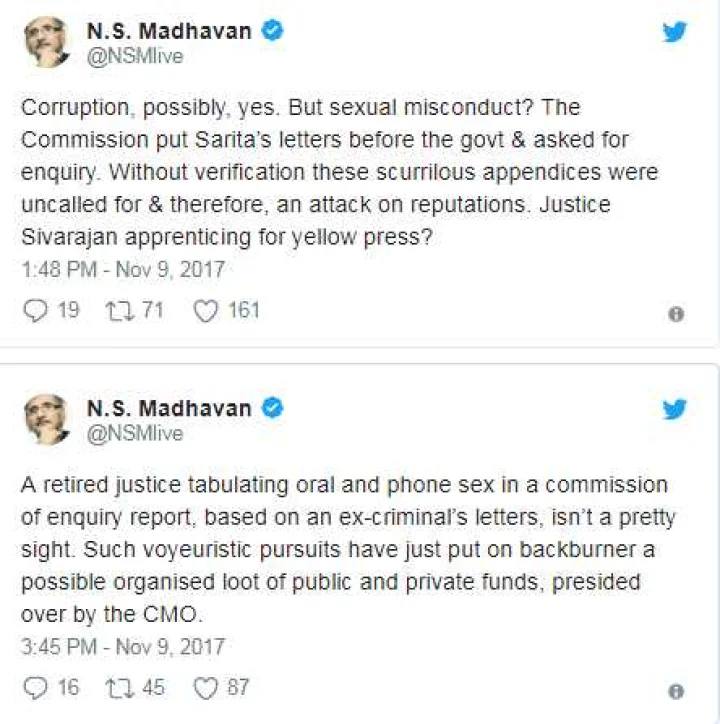Screen dimensions: 720x724
Task: Click N.S. Madhavan name in first tweet
Action: (x=169, y=31)
